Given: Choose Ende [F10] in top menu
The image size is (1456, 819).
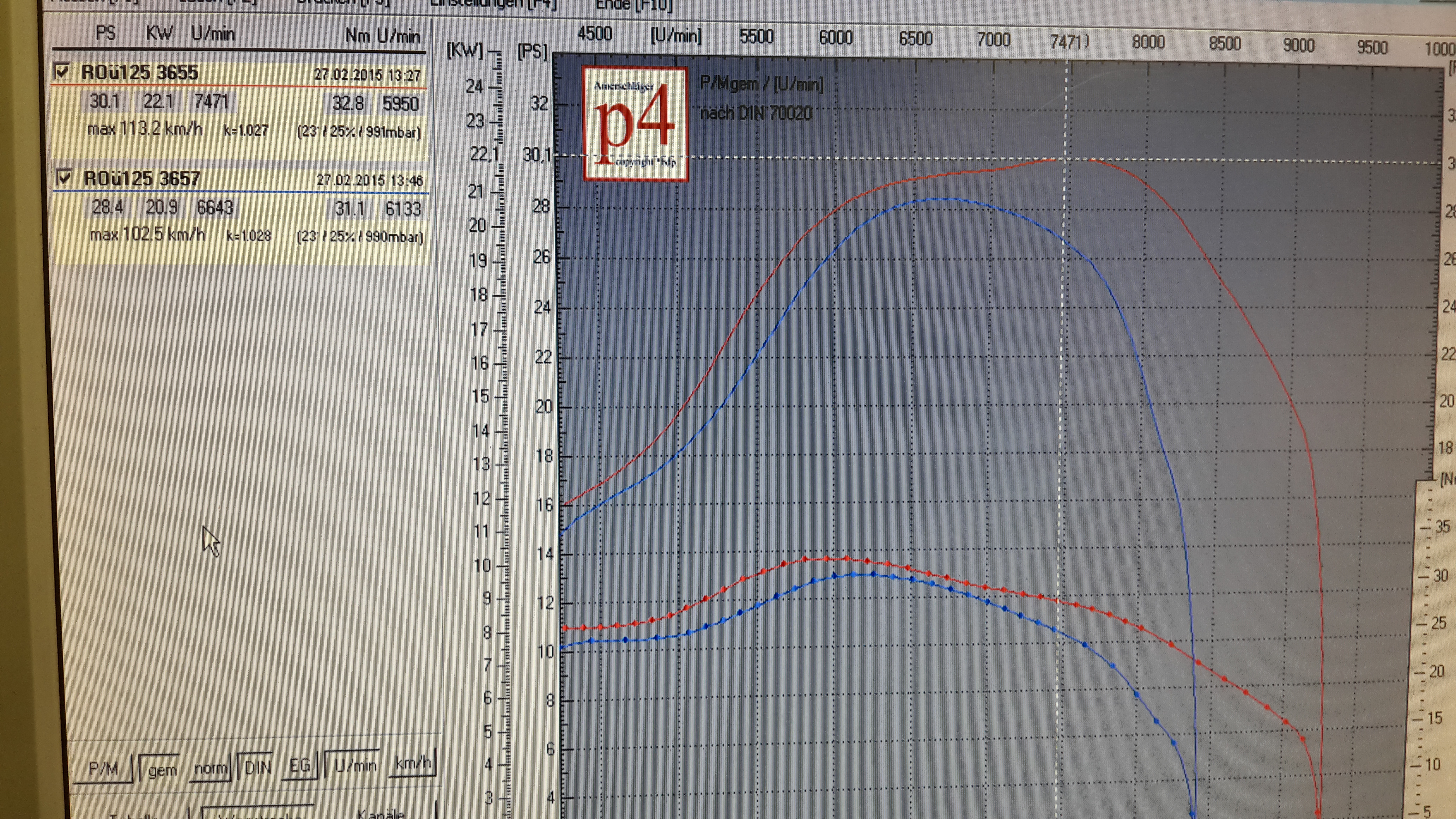Looking at the screenshot, I should (633, 6).
